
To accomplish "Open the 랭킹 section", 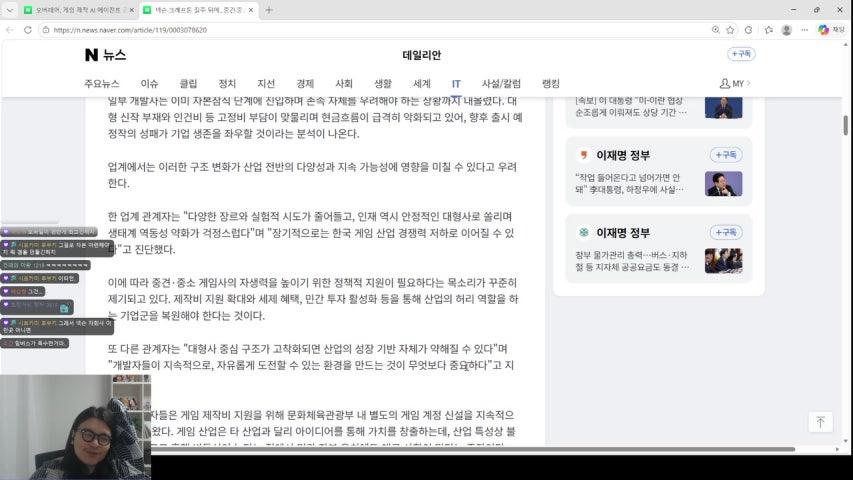I will click(551, 83).
